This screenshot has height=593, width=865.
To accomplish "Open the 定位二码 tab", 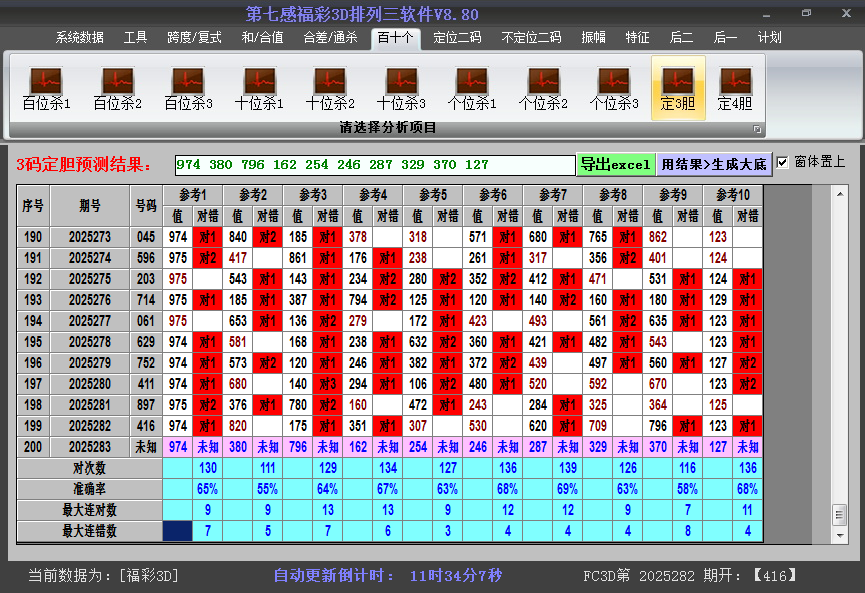I will click(457, 37).
